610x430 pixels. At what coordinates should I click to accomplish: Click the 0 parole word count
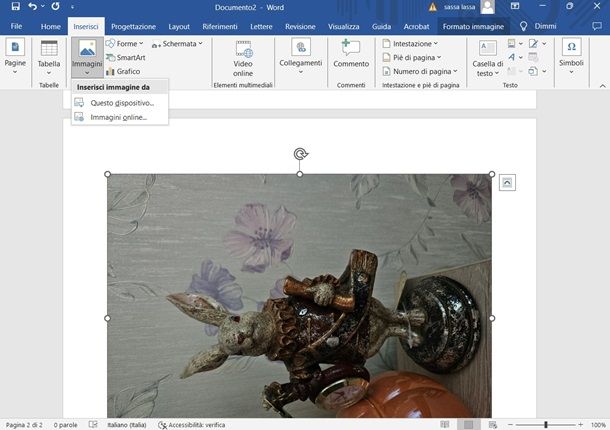tap(65, 425)
